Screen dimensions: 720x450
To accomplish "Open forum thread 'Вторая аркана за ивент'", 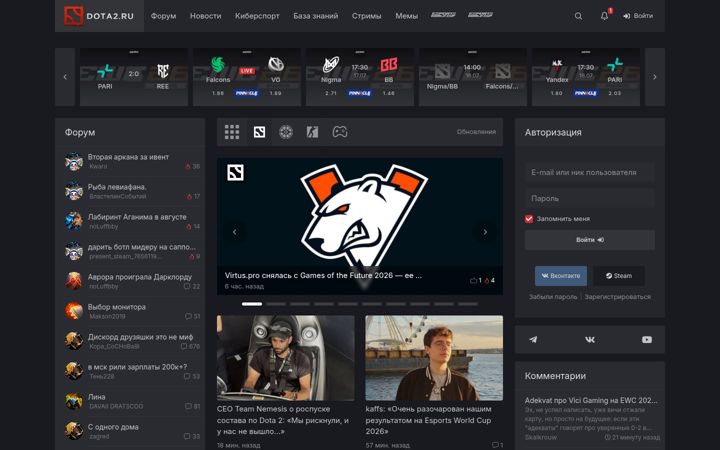I will (128, 157).
